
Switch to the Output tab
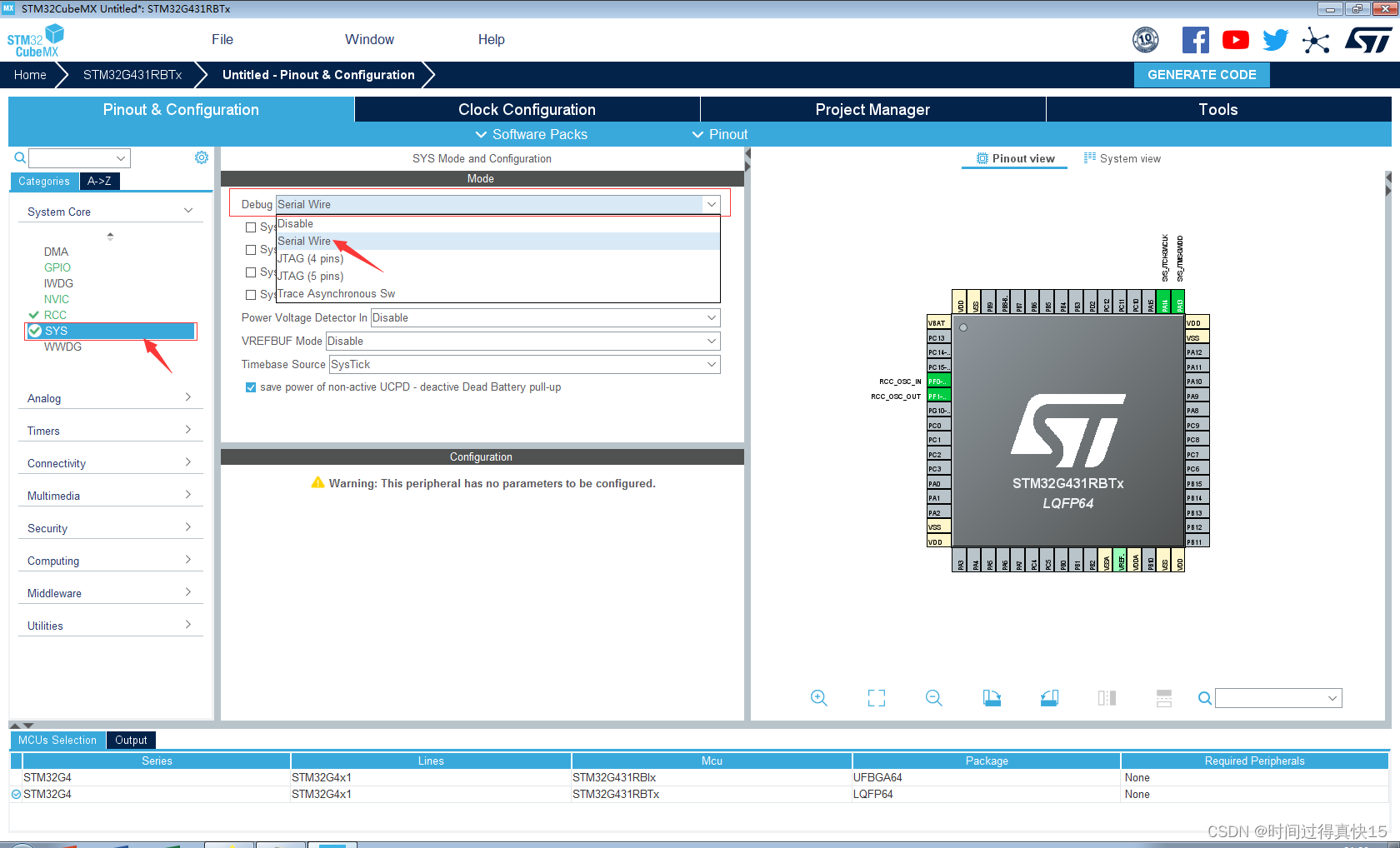(x=131, y=740)
